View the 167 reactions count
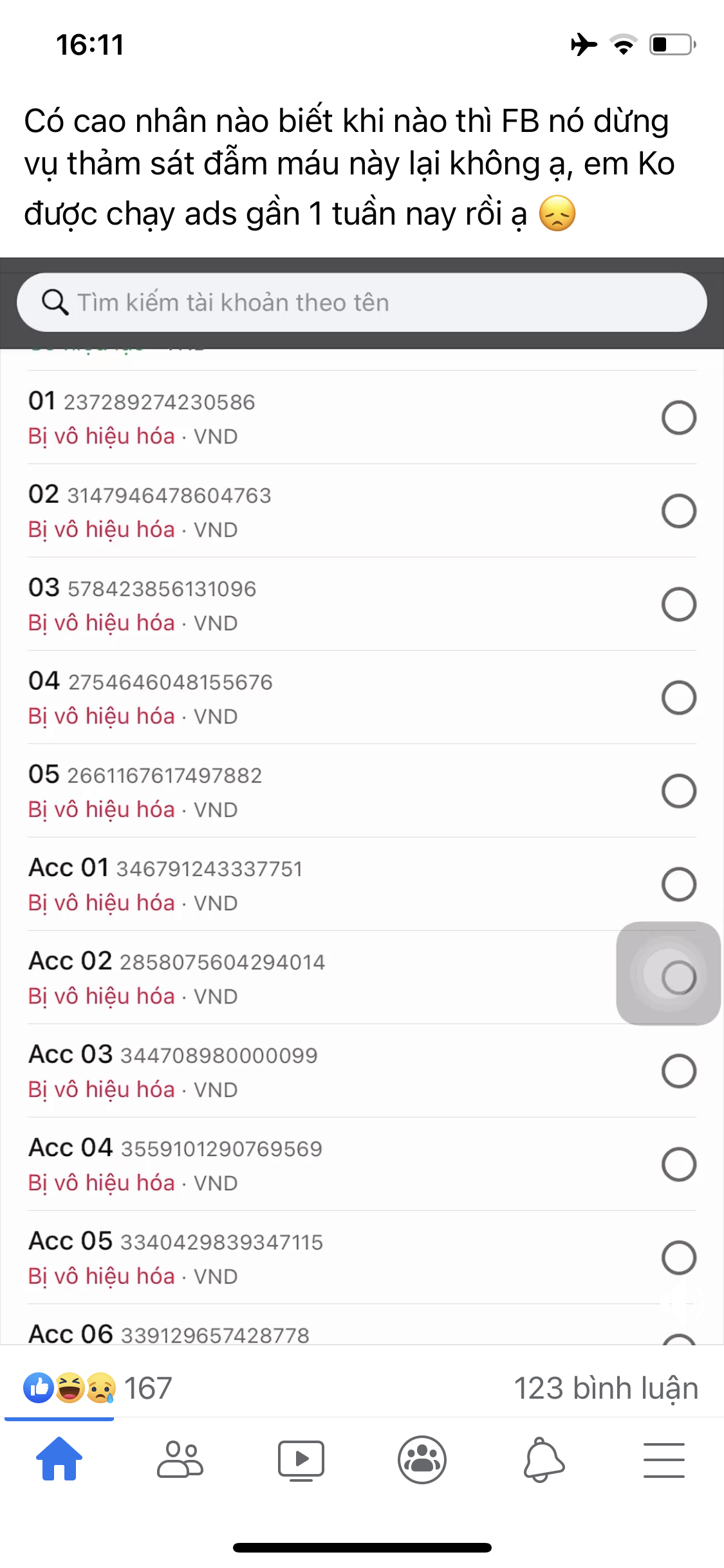Image resolution: width=724 pixels, height=1568 pixels. point(148,1388)
